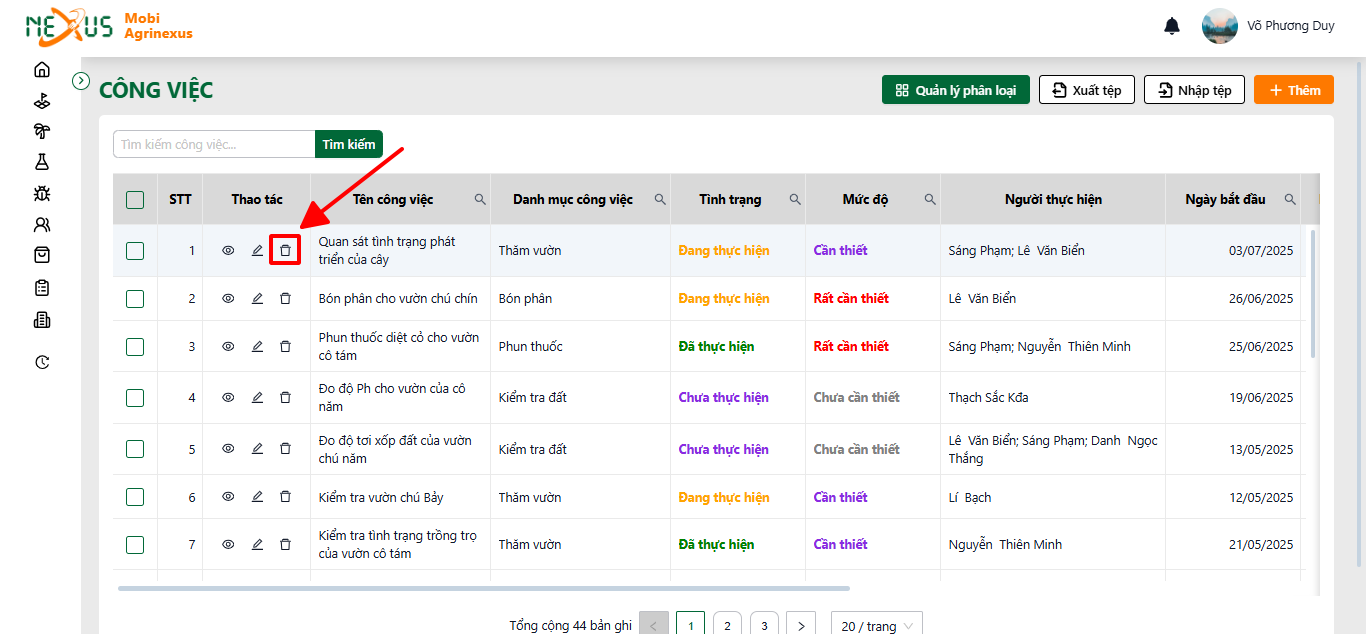Tick the checkbox for row 3
This screenshot has height=634, width=1366.
pos(135,347)
